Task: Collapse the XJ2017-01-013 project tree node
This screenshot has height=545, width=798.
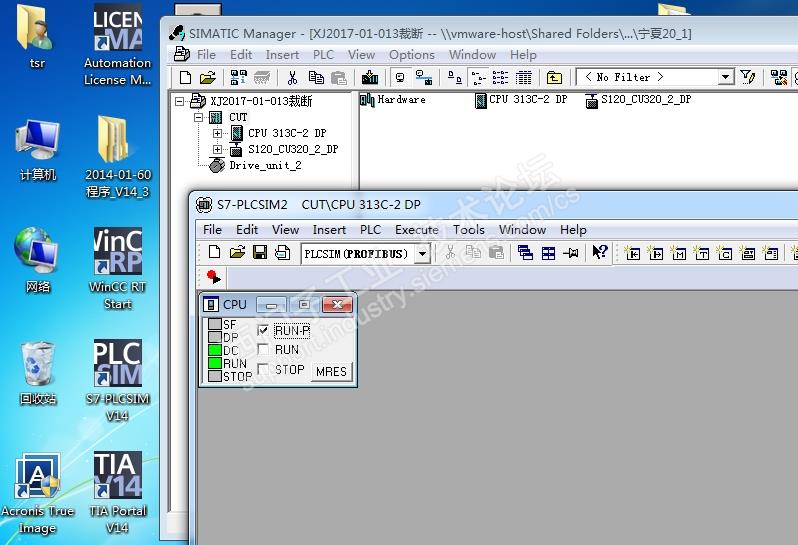Action: coord(179,101)
